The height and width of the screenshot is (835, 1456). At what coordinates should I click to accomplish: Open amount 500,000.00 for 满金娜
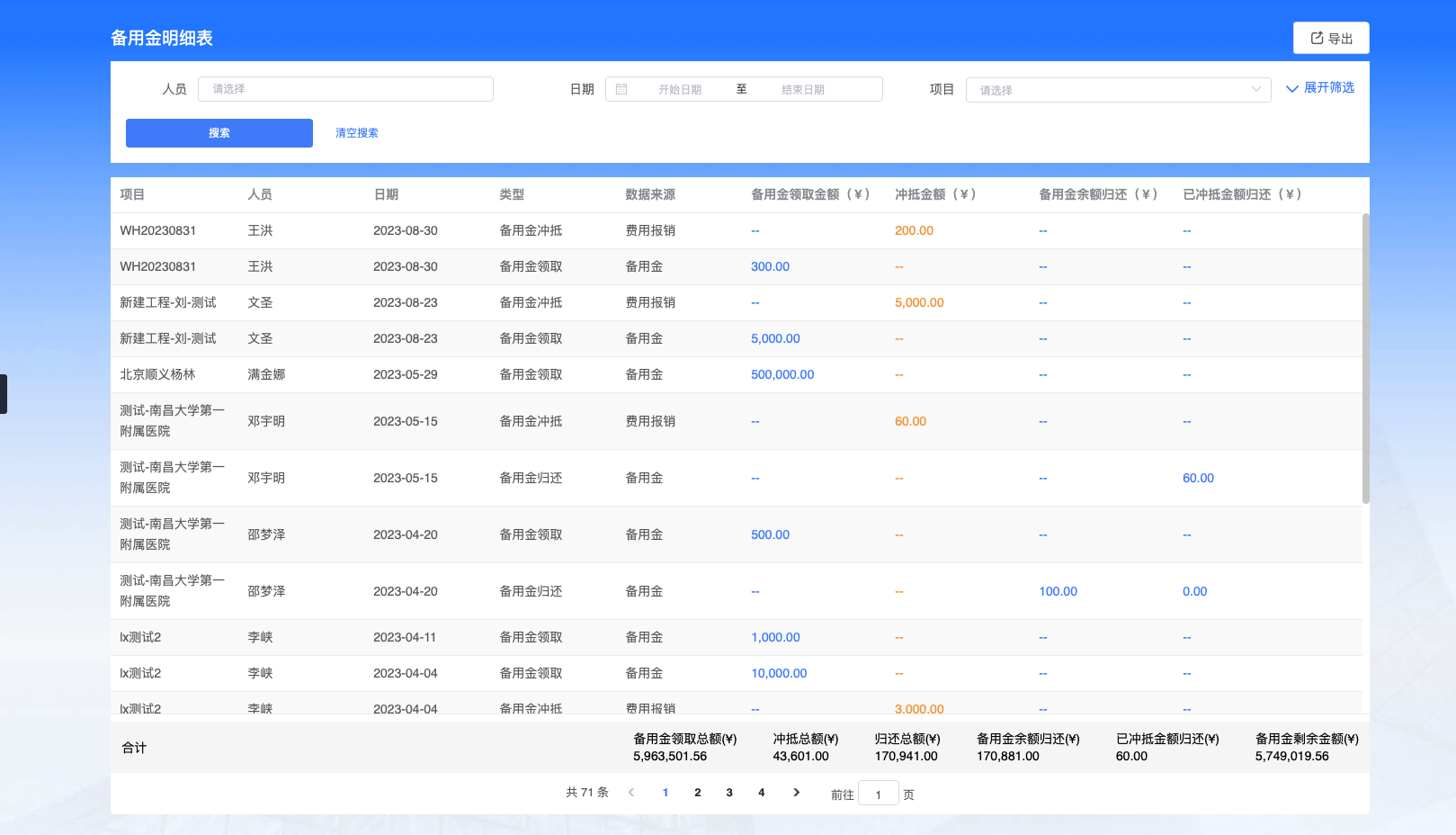782,374
